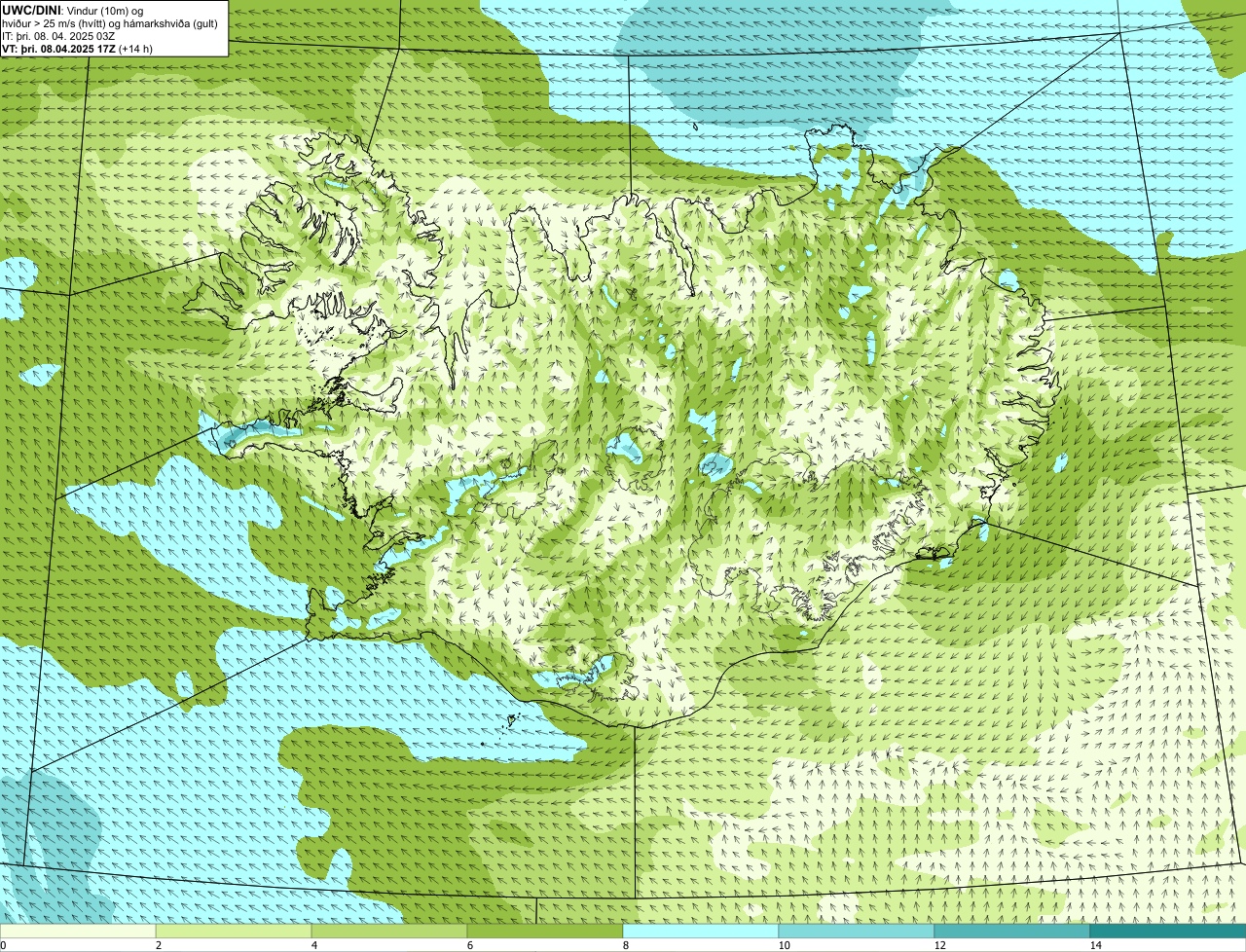Click the legend scale label "2"
The image size is (1246, 952).
coord(158,945)
